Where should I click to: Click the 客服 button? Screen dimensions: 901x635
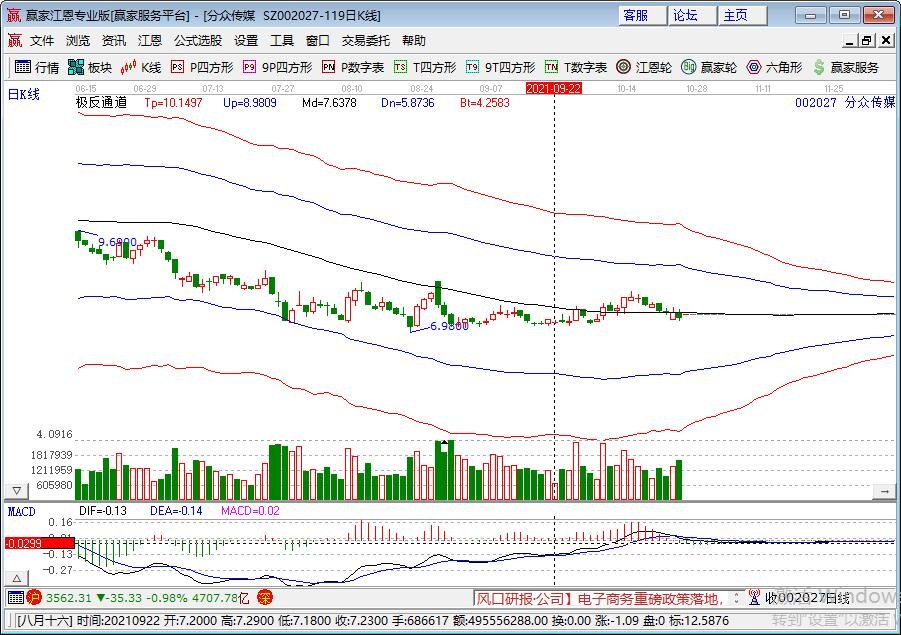(x=635, y=15)
